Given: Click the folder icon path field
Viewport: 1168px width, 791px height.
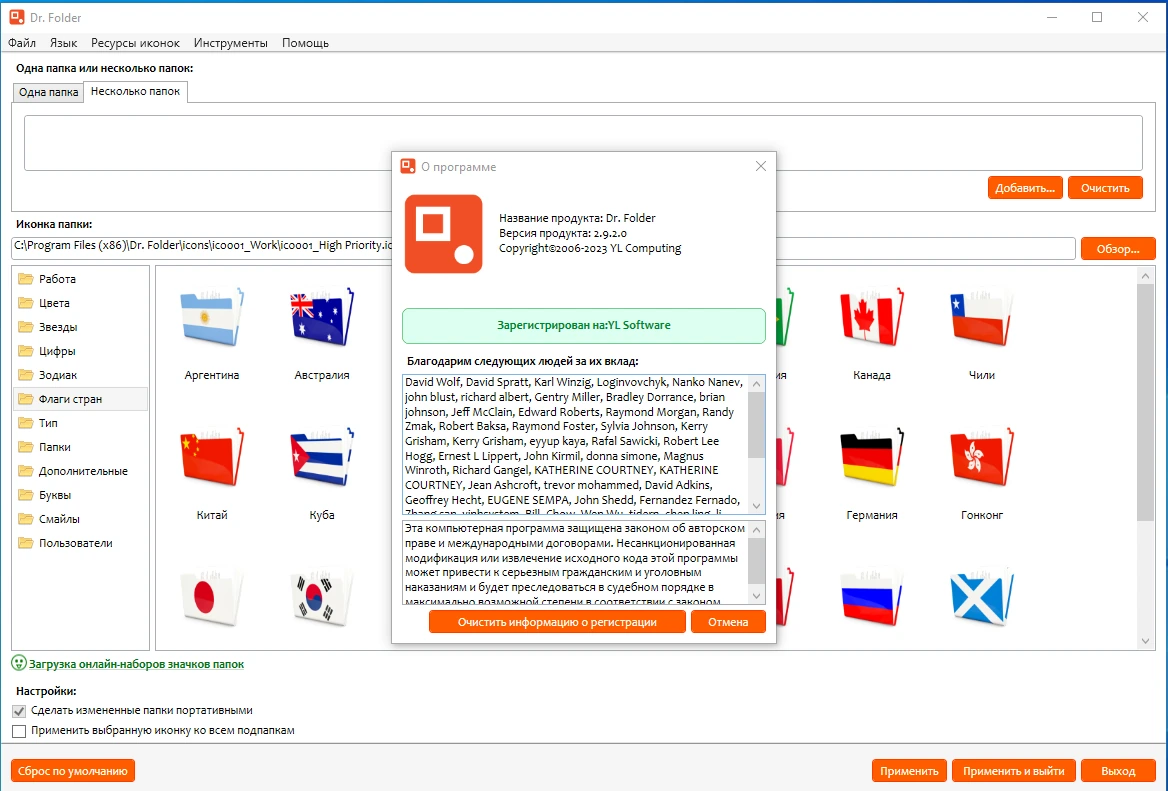Looking at the screenshot, I should [544, 248].
